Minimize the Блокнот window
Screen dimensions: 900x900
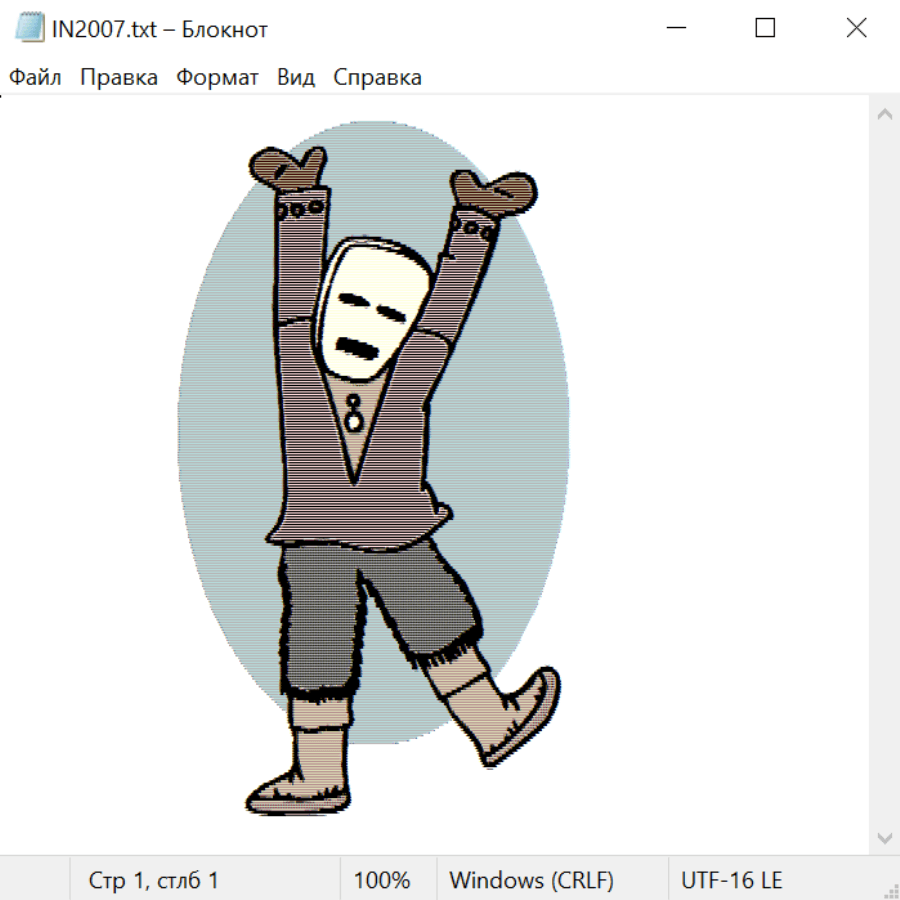click(x=675, y=29)
